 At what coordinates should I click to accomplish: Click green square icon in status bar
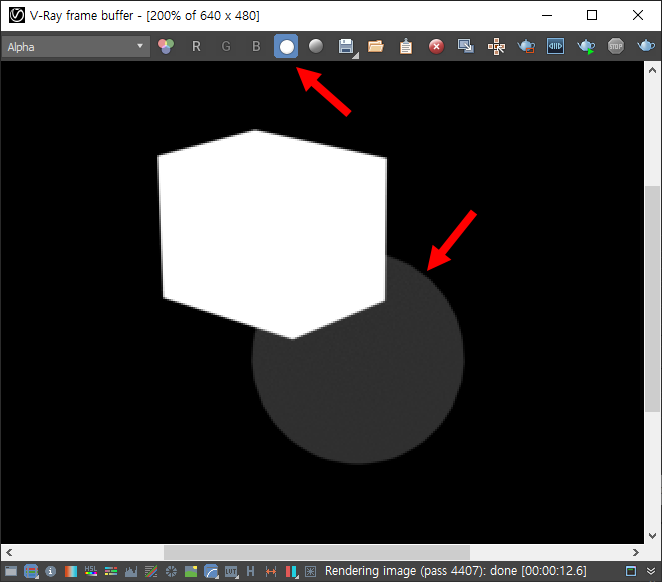click(x=631, y=571)
